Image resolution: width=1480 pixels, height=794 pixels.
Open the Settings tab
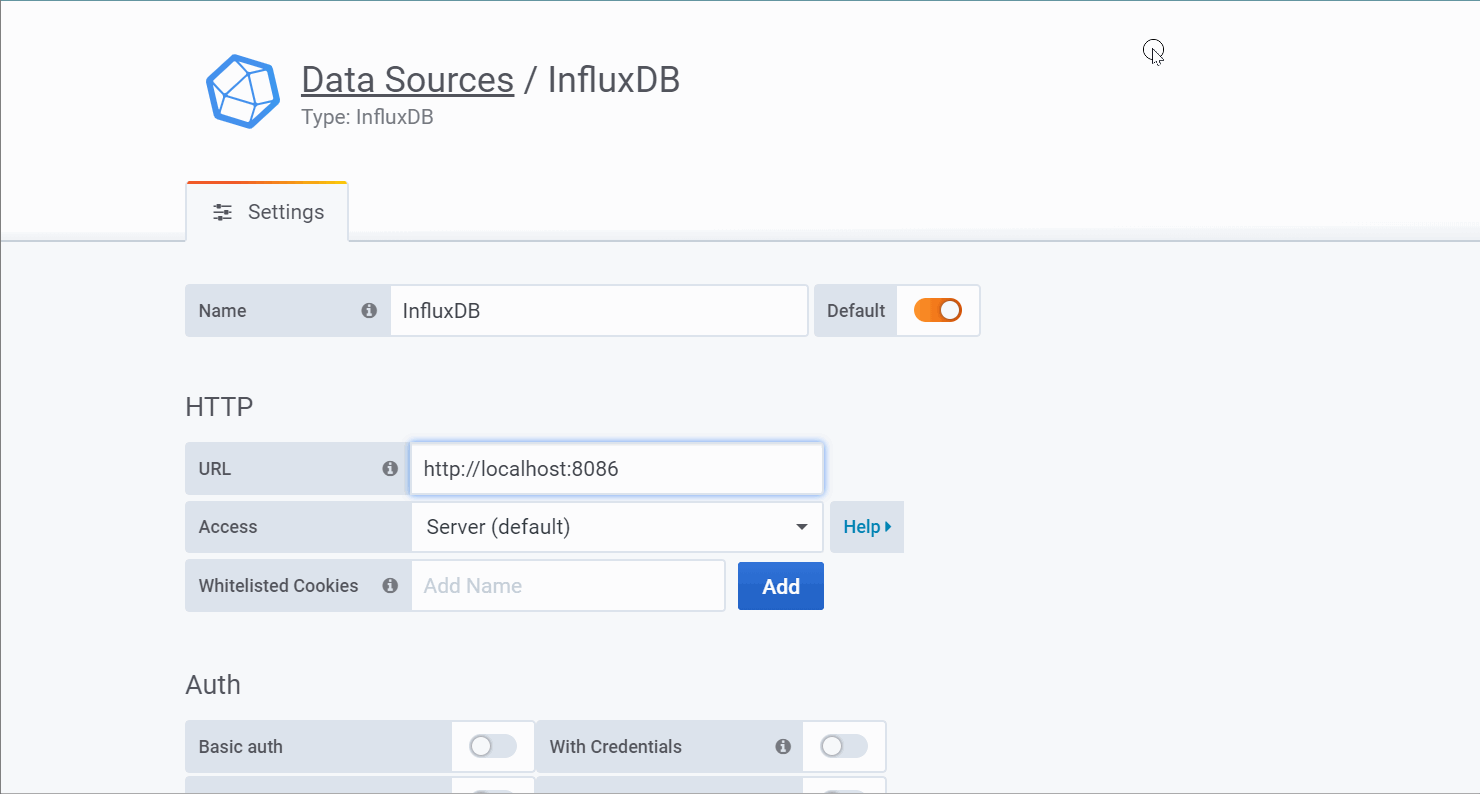pyautogui.click(x=267, y=212)
